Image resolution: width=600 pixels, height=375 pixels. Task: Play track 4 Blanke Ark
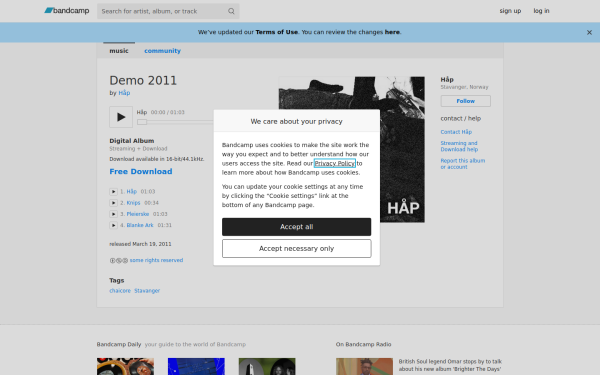113,225
